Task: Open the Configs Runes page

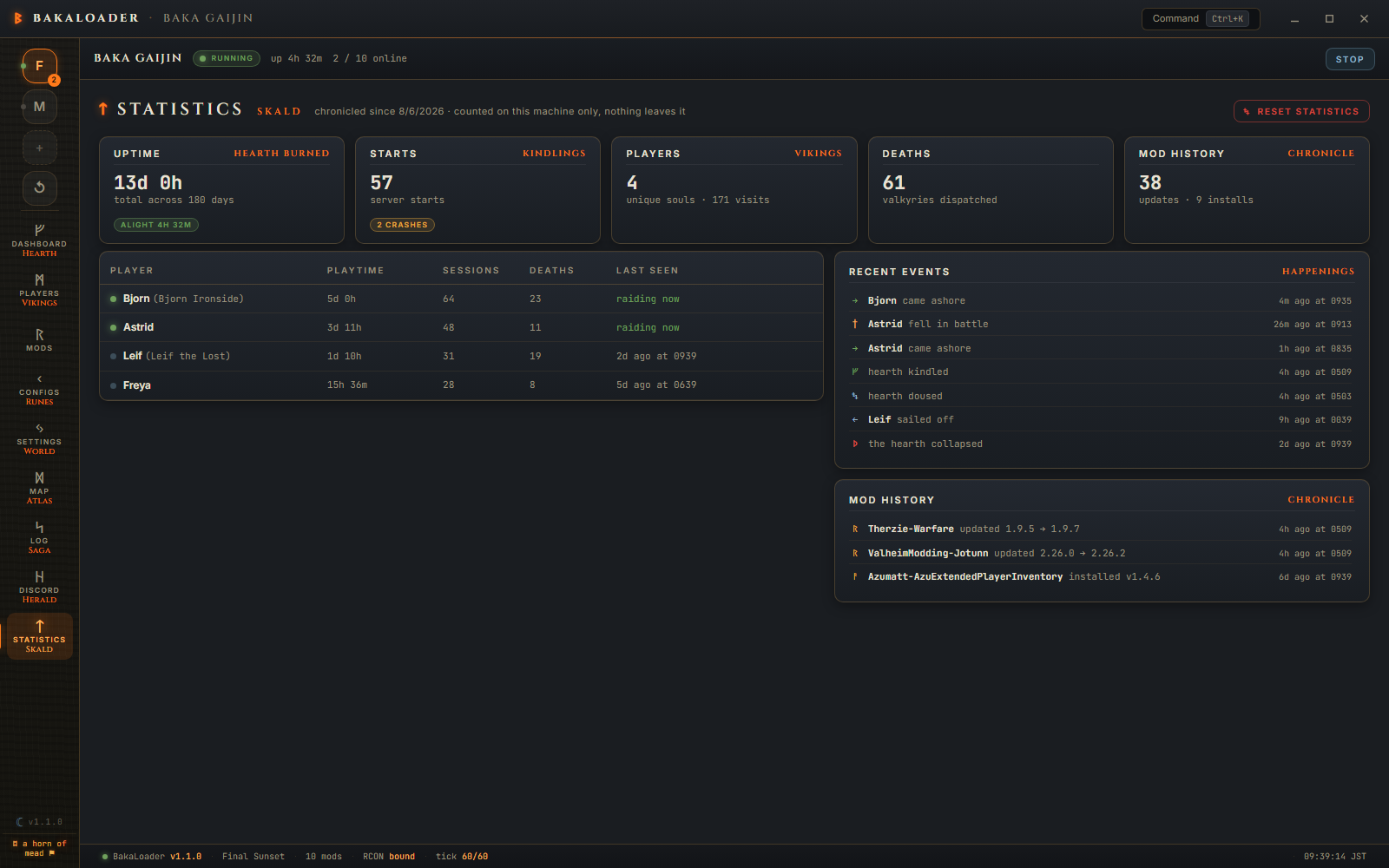Action: [x=39, y=389]
